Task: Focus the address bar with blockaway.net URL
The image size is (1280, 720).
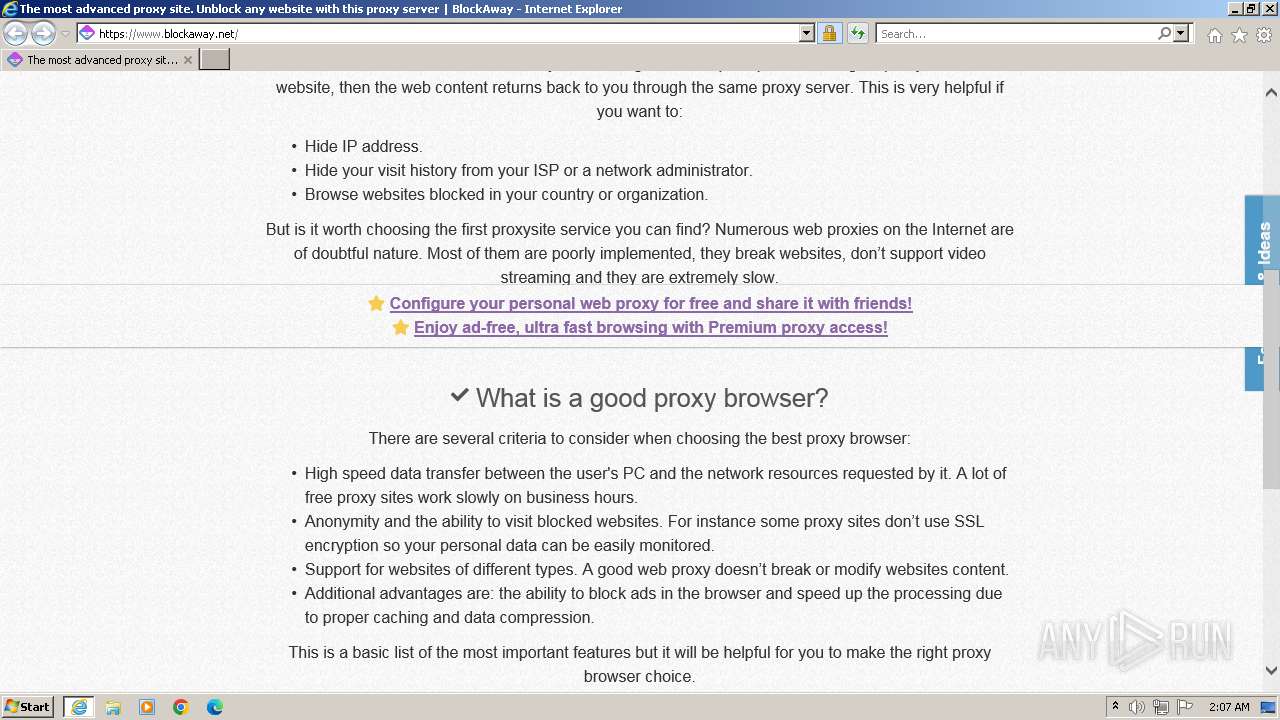Action: point(448,33)
